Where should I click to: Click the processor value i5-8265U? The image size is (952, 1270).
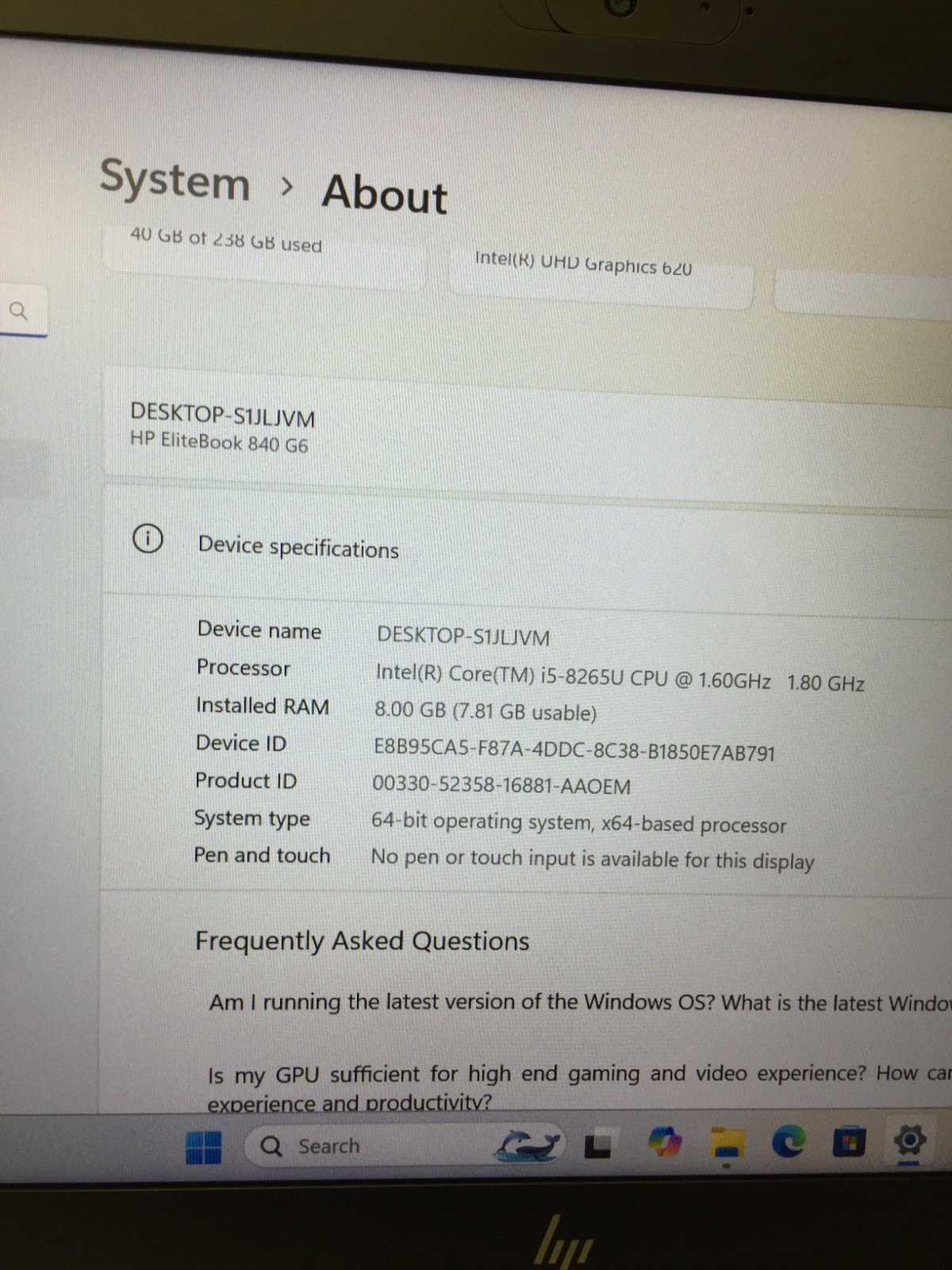point(620,677)
